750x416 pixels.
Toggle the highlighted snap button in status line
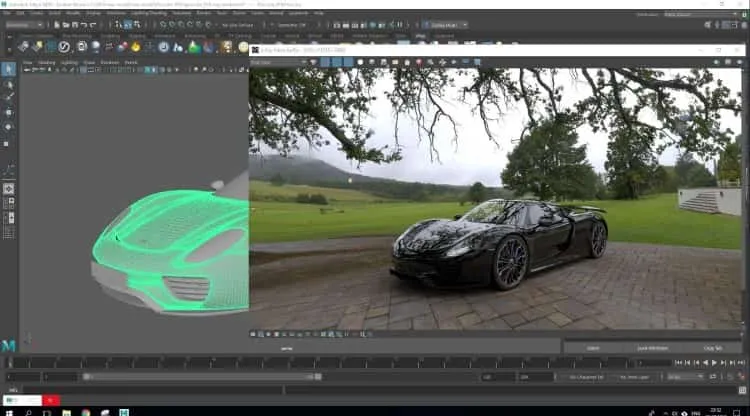(x=128, y=24)
